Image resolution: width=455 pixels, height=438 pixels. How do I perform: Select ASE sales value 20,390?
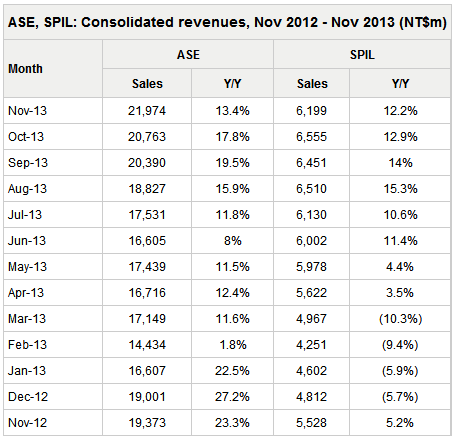(x=147, y=162)
